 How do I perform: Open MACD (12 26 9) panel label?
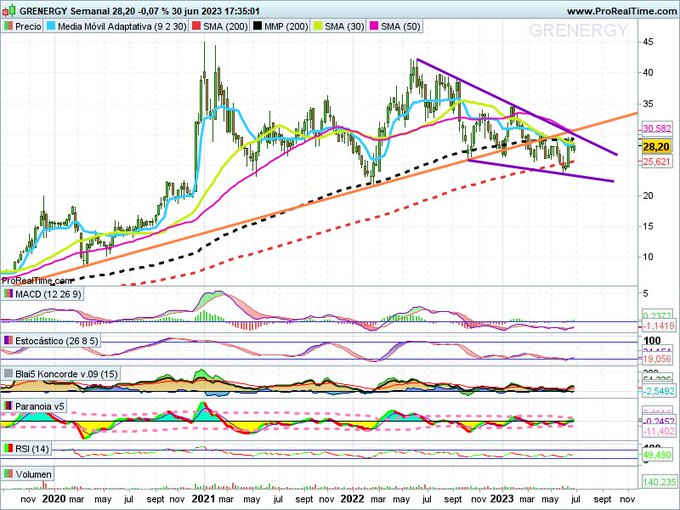coord(48,294)
